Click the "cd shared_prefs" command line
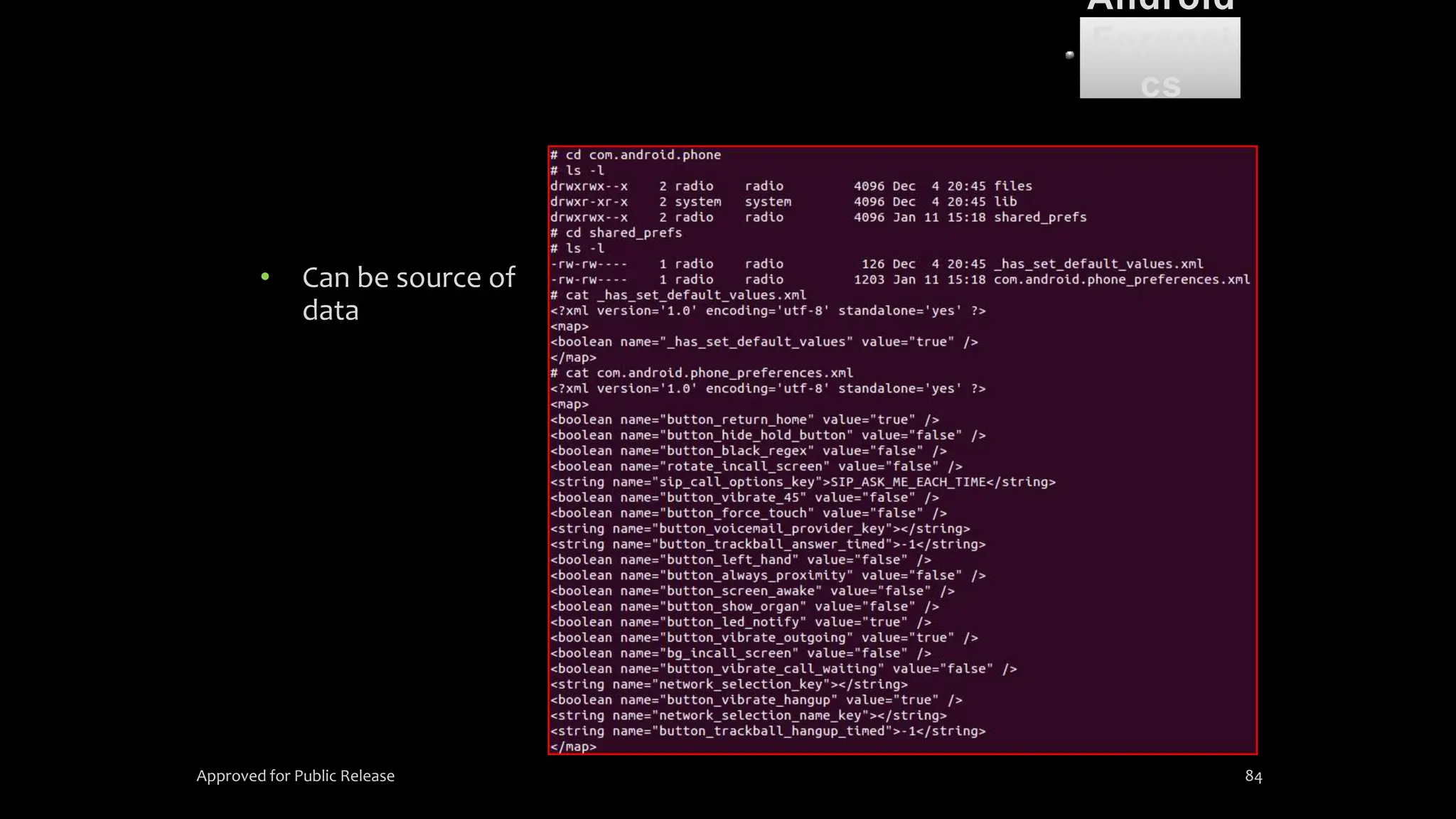 (616, 233)
